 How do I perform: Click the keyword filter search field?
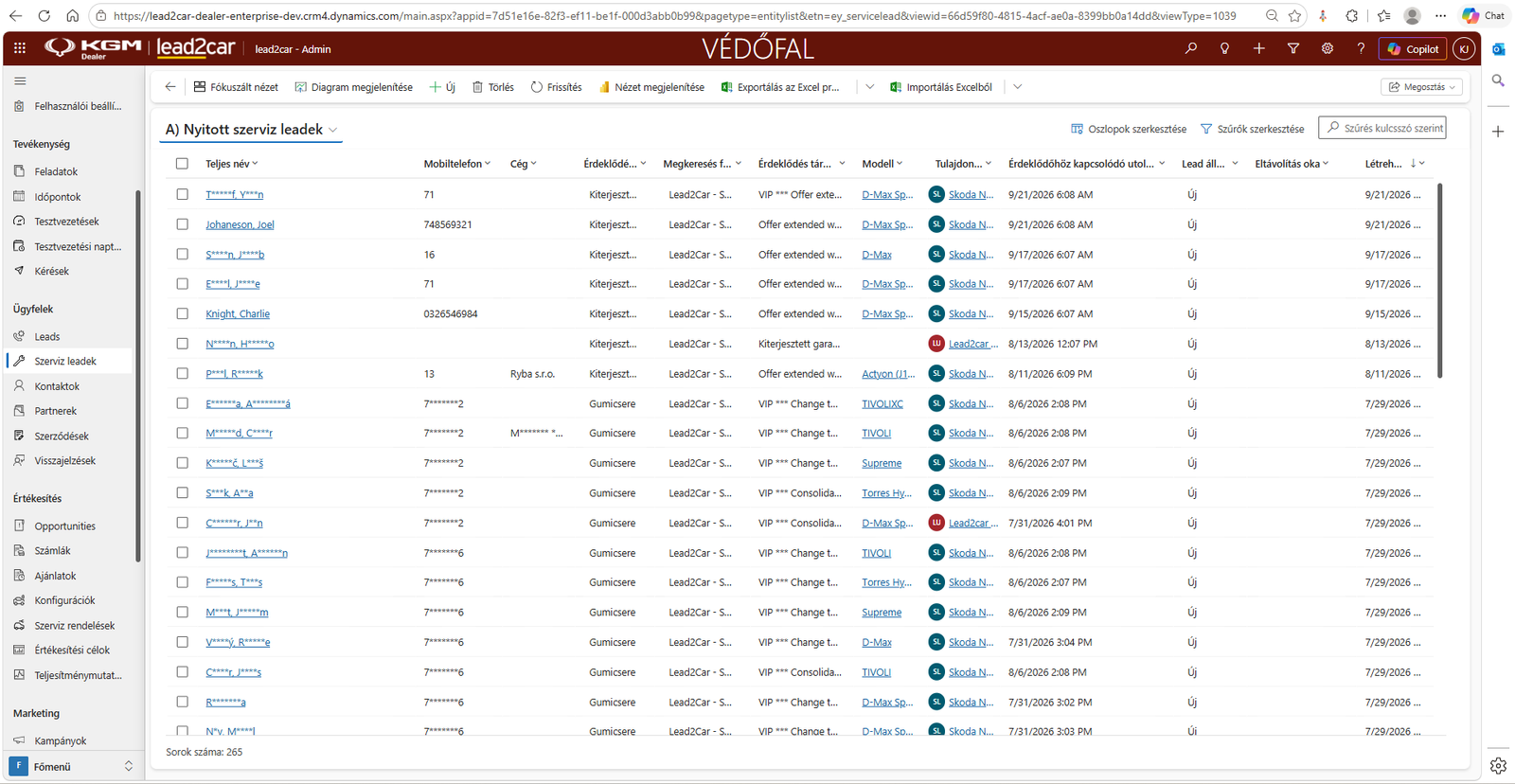(1382, 128)
